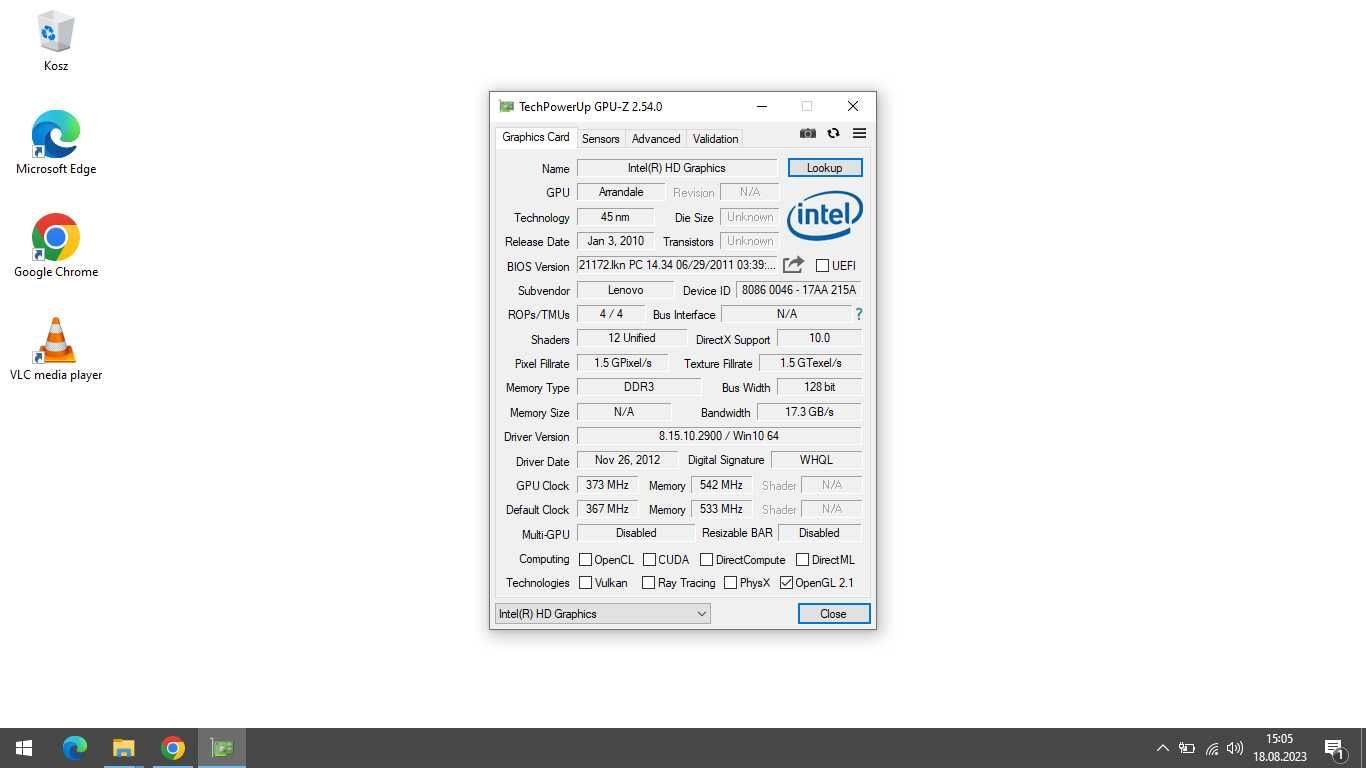Open the notification center icon
Screen dimensions: 1366x768
[x=1334, y=748]
